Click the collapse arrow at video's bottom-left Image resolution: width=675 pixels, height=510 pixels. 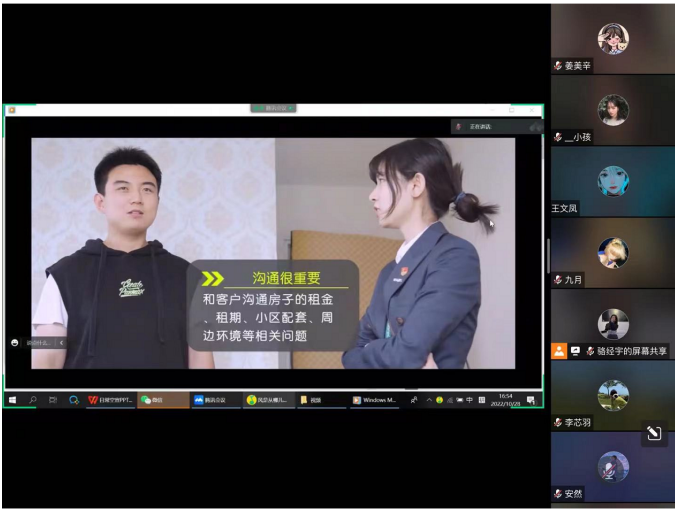[x=62, y=342]
